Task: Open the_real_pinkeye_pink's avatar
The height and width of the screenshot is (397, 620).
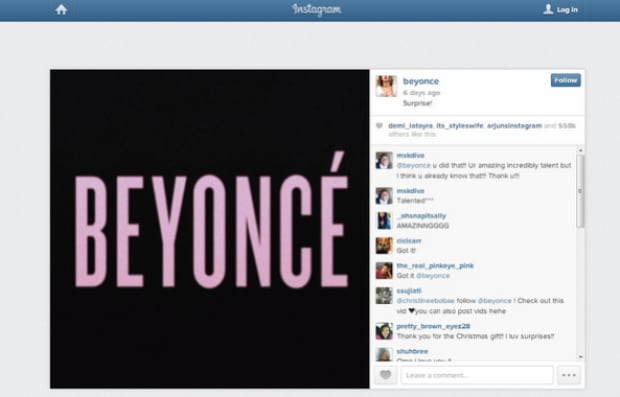Action: pyautogui.click(x=384, y=270)
